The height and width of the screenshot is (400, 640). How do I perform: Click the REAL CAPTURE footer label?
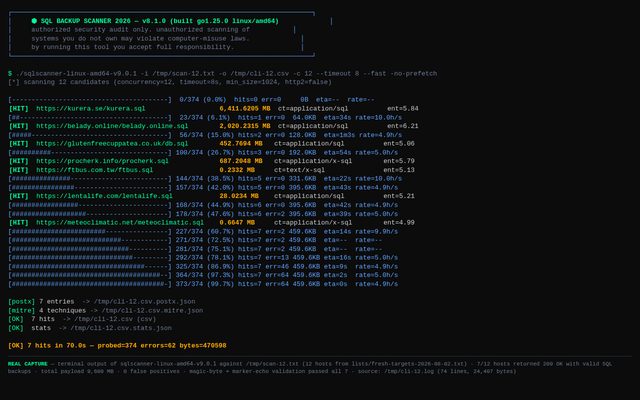point(28,364)
